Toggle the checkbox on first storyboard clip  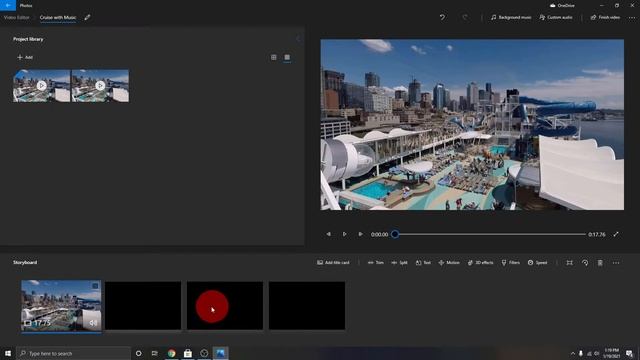[x=95, y=286]
